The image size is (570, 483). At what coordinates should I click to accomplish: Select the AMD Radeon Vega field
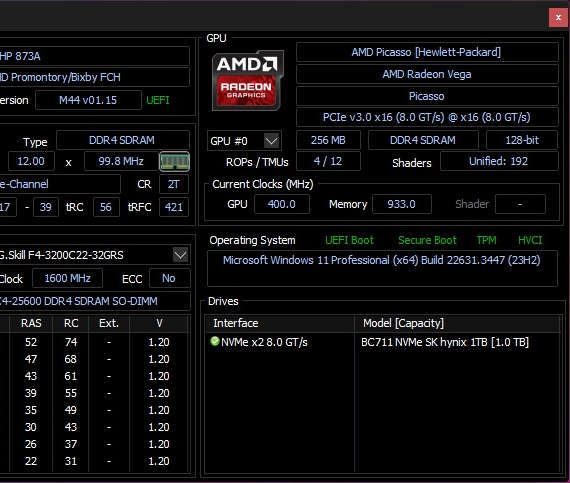[427, 74]
